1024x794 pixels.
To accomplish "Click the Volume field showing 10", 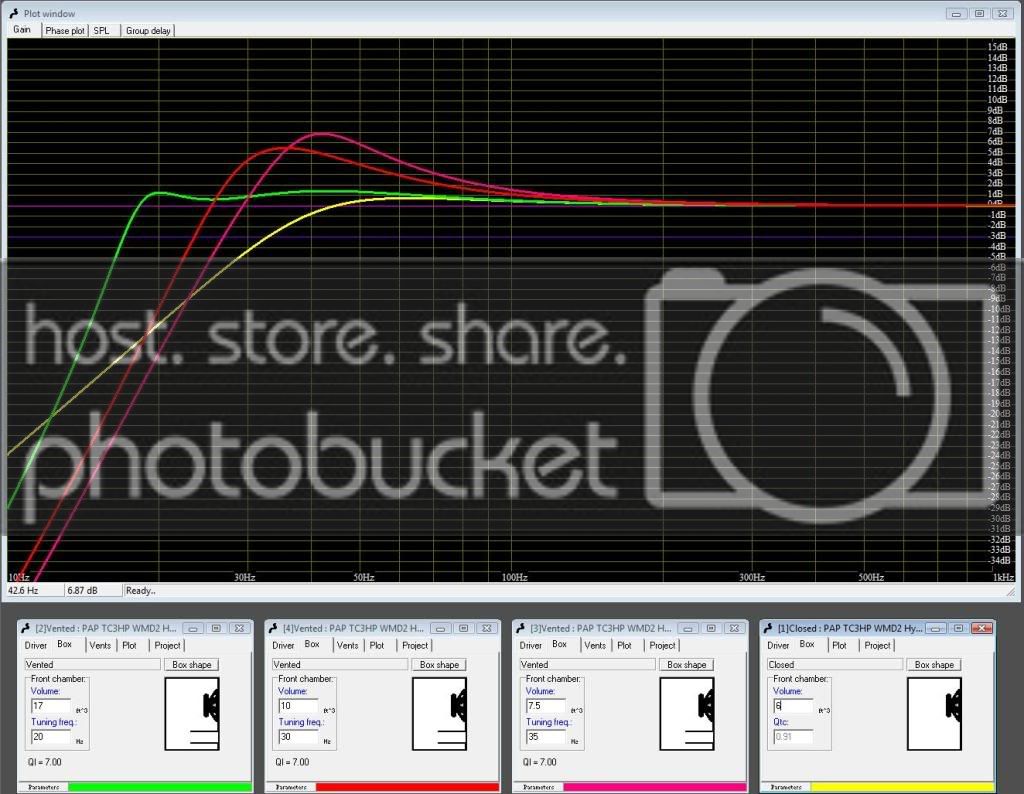I will tap(298, 706).
